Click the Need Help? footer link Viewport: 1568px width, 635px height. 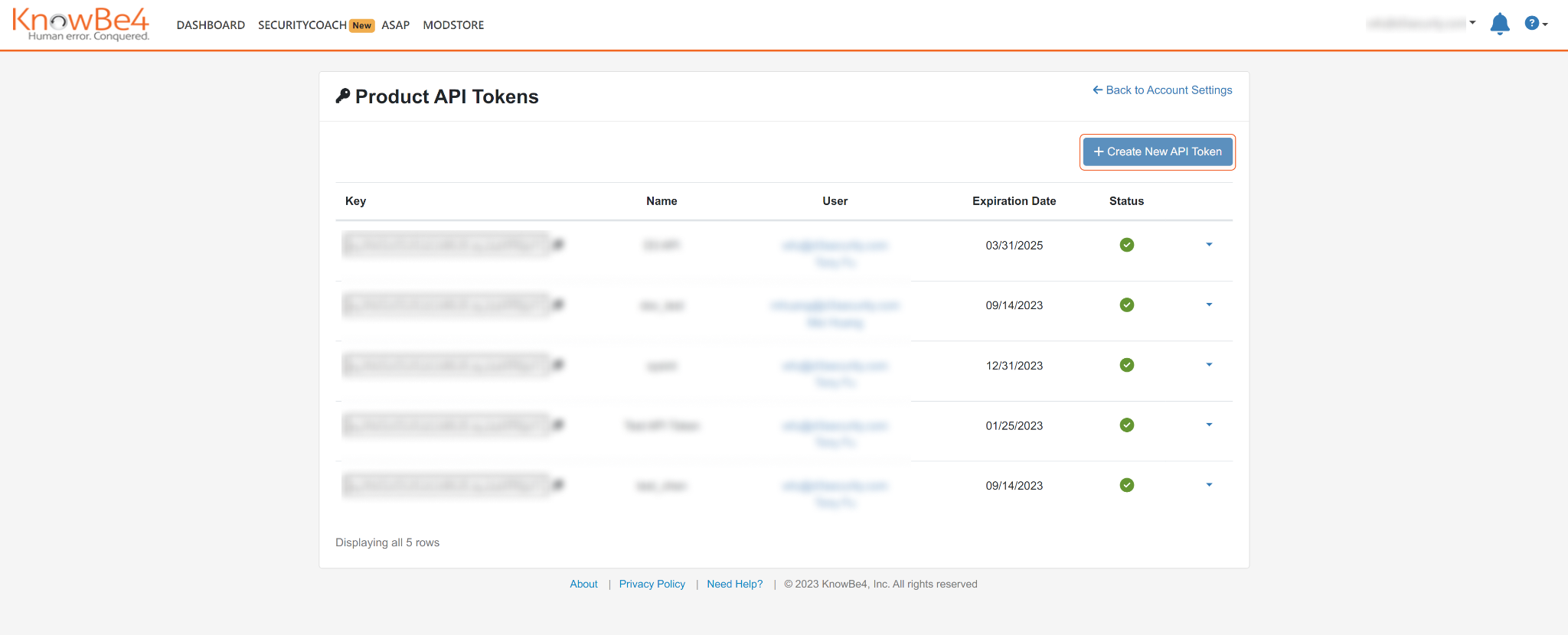[734, 585]
